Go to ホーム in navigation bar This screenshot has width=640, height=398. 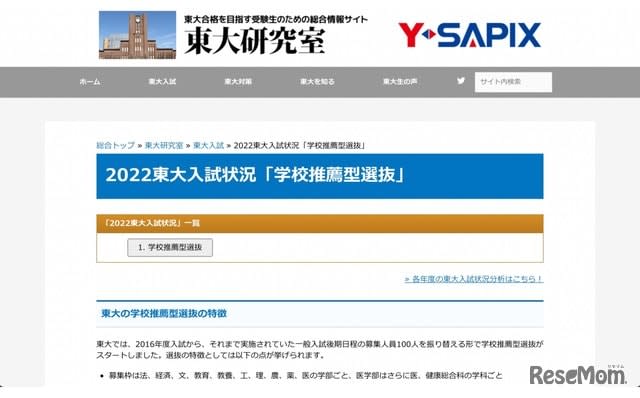90,82
